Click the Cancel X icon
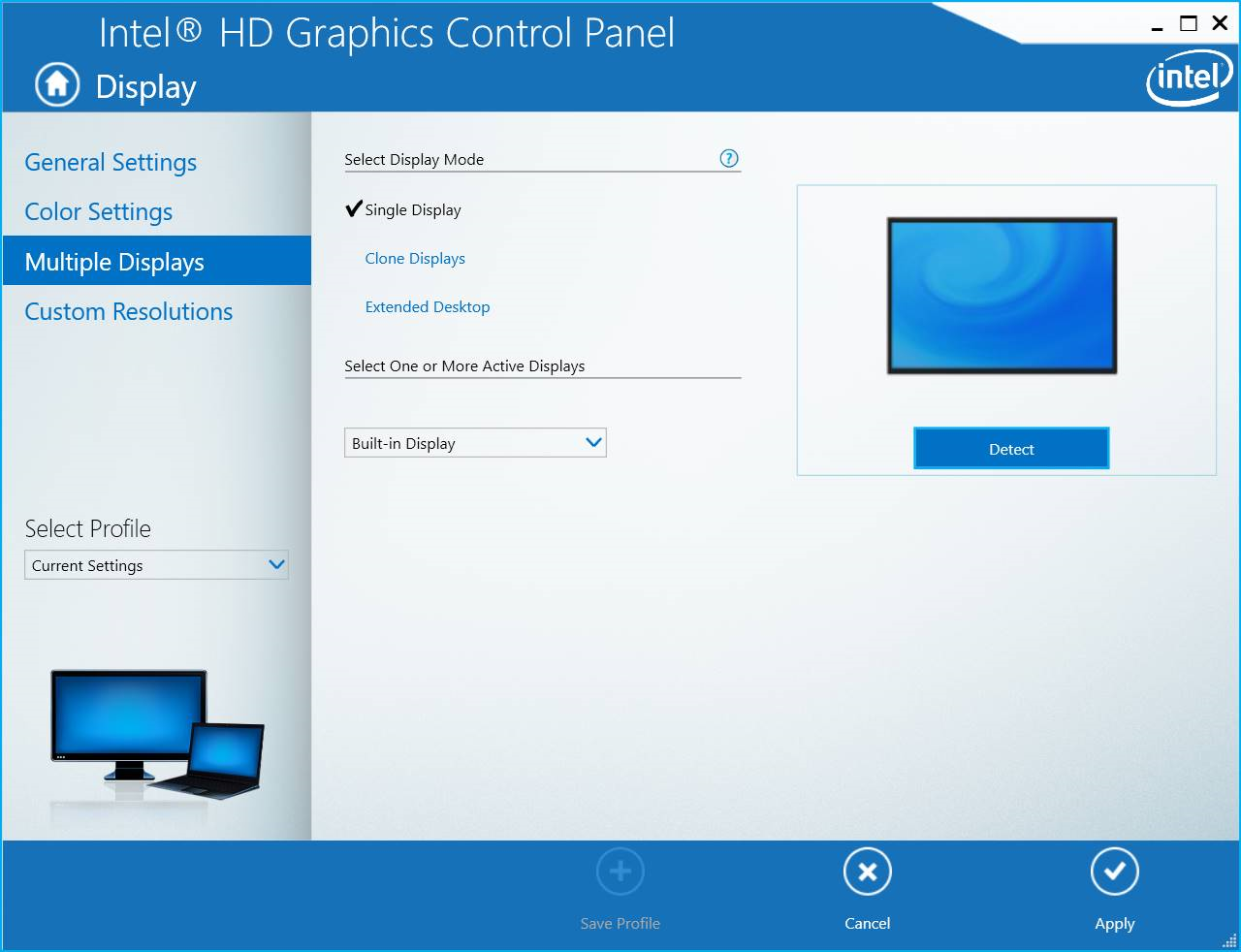 (868, 872)
